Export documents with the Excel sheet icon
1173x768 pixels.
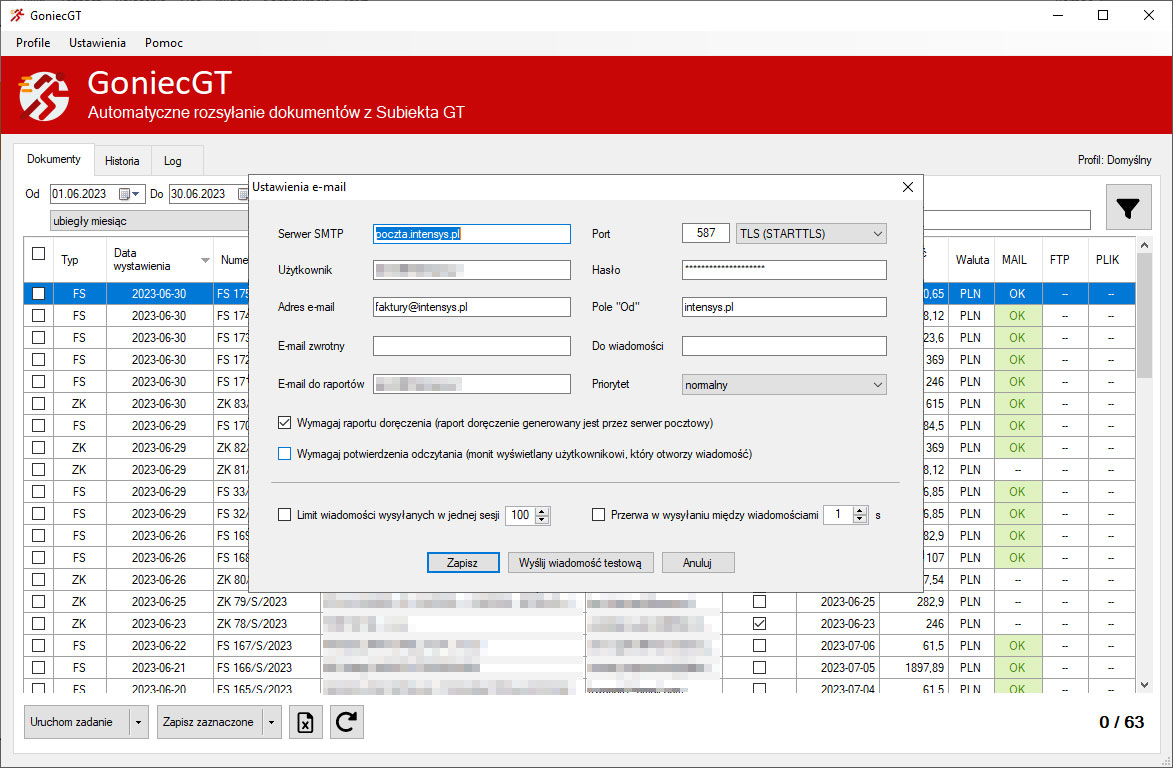(305, 722)
